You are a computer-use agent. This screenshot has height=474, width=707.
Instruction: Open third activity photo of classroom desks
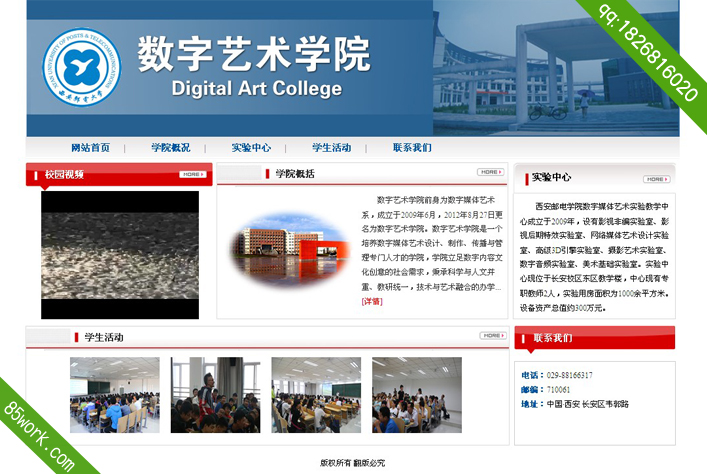pyautogui.click(x=316, y=395)
